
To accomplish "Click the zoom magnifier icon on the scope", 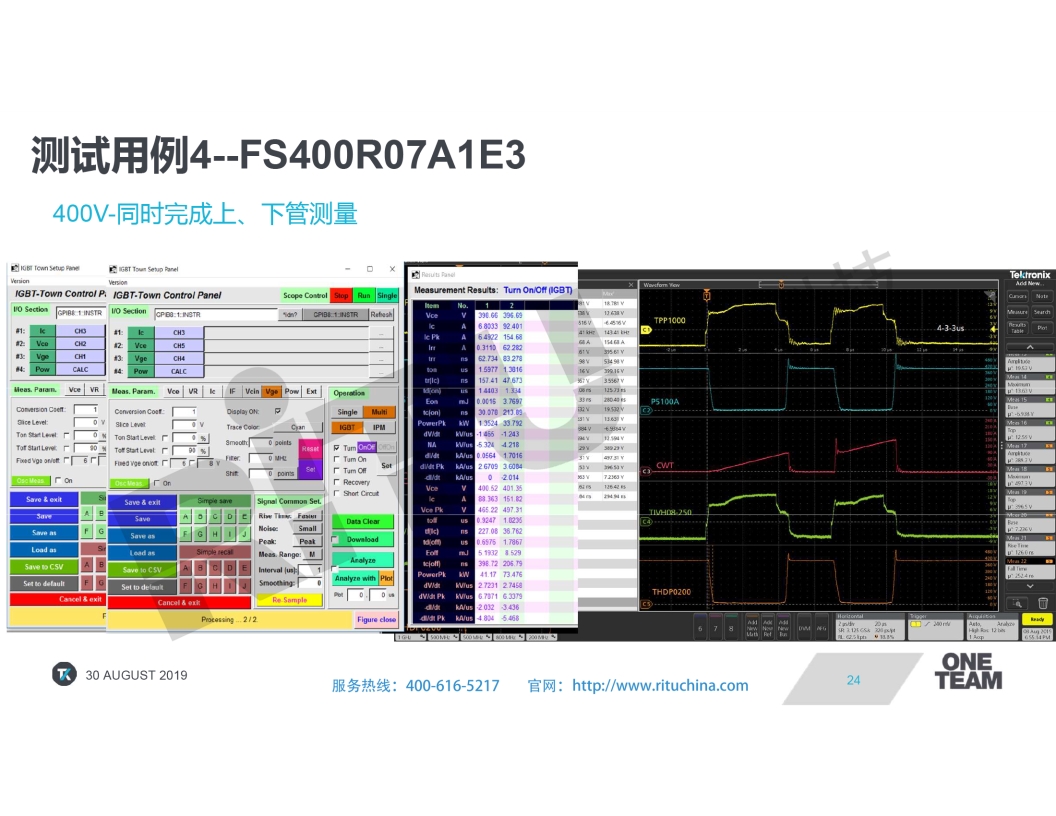I will point(1018,603).
